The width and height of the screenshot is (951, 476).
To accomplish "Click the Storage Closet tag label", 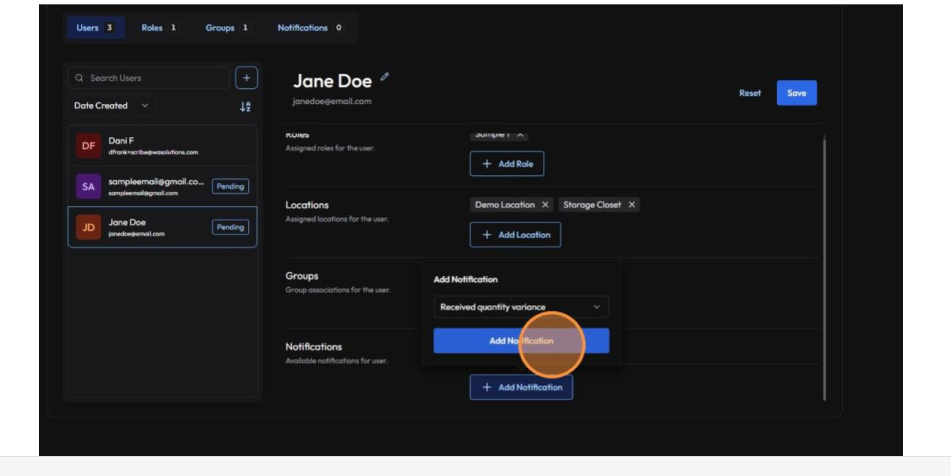I will pos(592,205).
